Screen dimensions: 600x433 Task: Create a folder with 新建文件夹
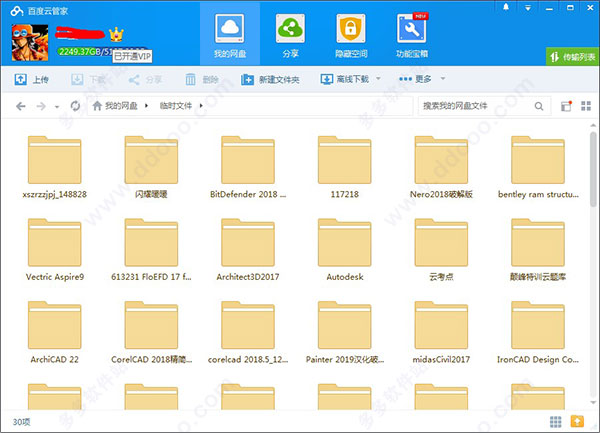270,80
